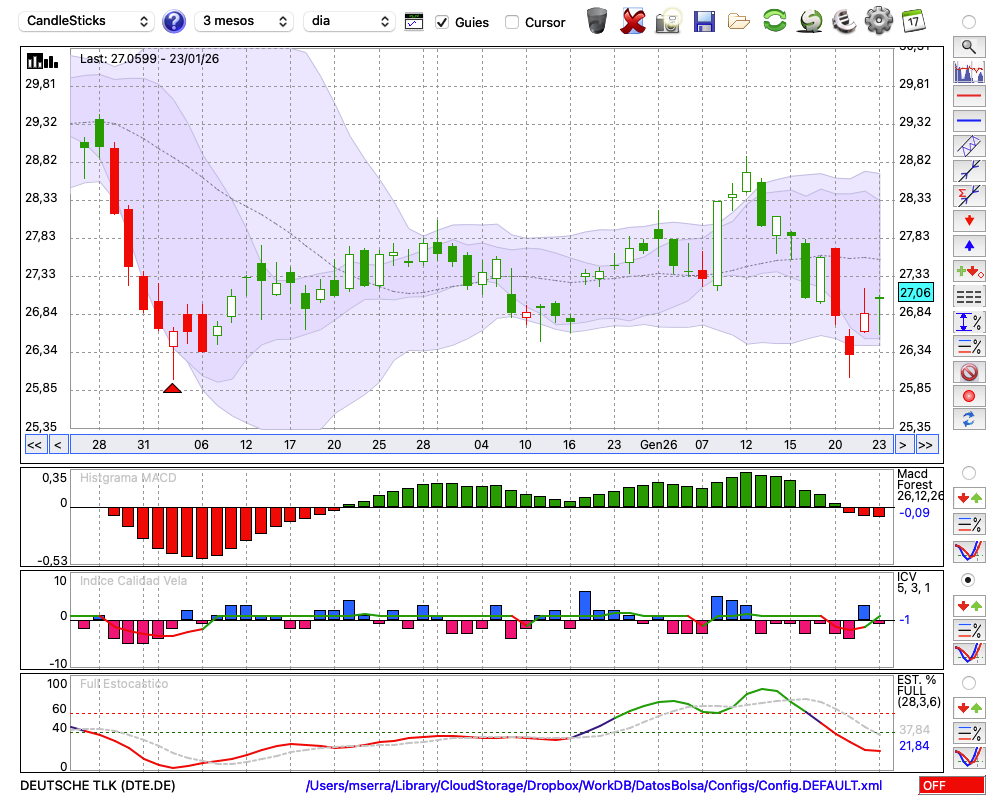Jump to start with '<<' button
The height and width of the screenshot is (800, 1000).
[x=35, y=445]
